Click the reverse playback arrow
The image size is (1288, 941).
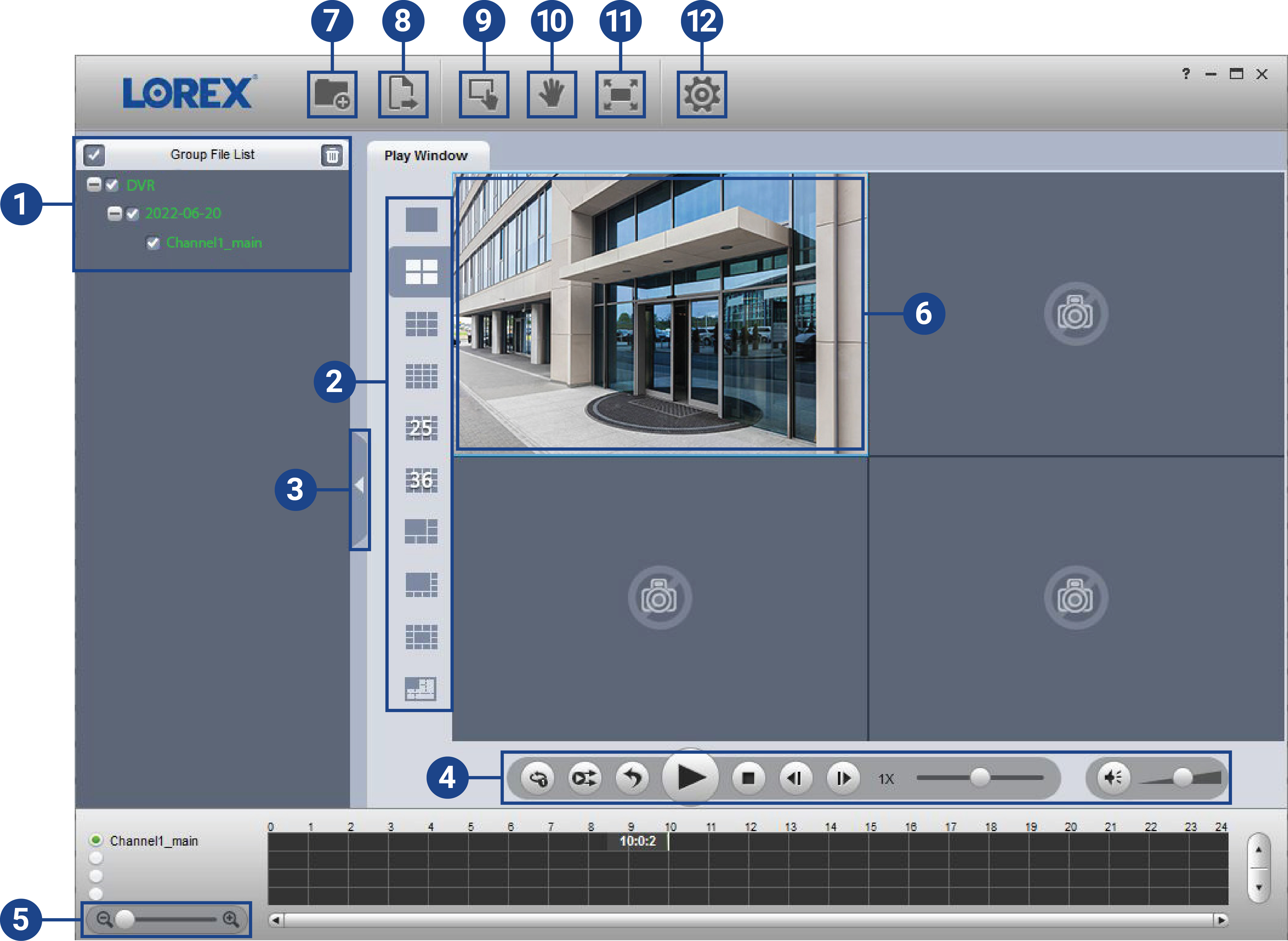[633, 778]
